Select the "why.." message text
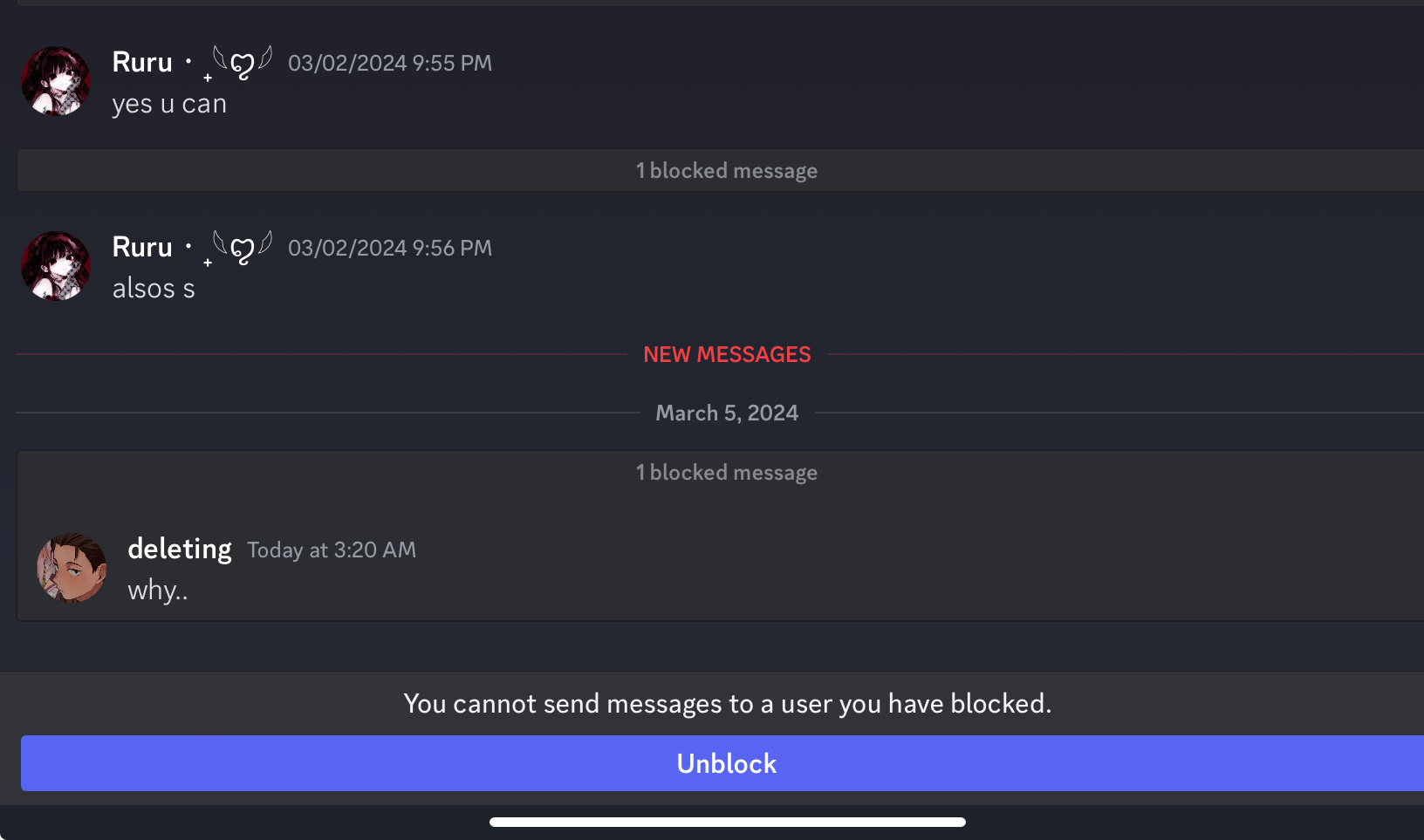 [158, 591]
